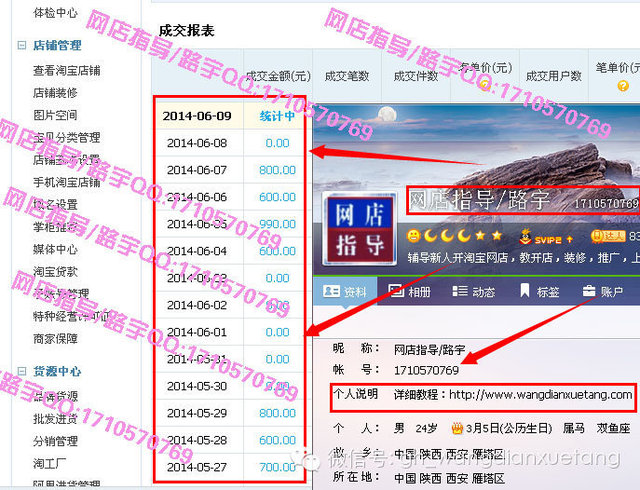Click 600.00 amount in 2014-06-06 row
The height and width of the screenshot is (490, 640).
tap(278, 197)
